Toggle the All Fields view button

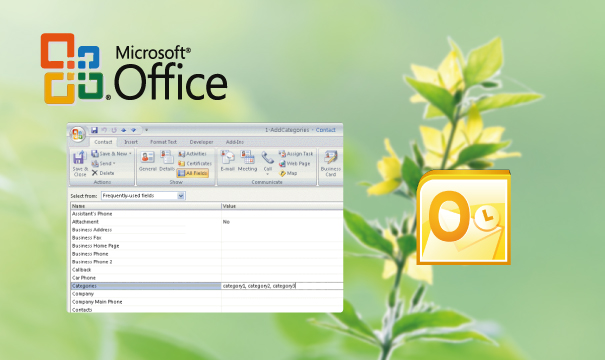[x=193, y=173]
